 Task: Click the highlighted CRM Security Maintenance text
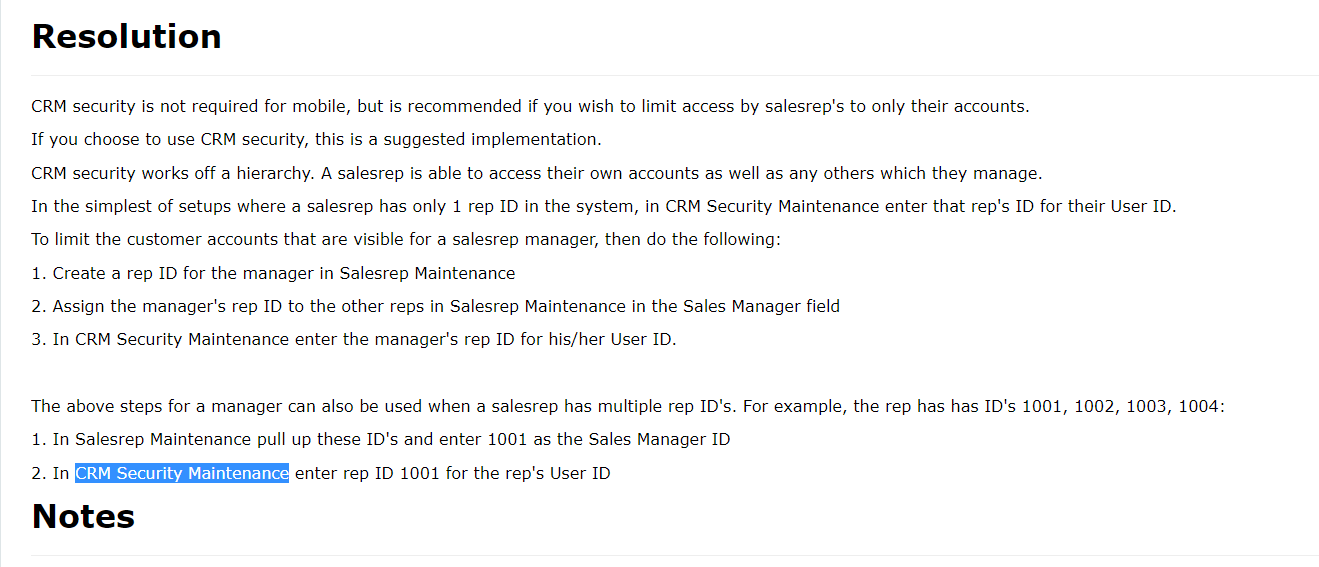[x=182, y=473]
